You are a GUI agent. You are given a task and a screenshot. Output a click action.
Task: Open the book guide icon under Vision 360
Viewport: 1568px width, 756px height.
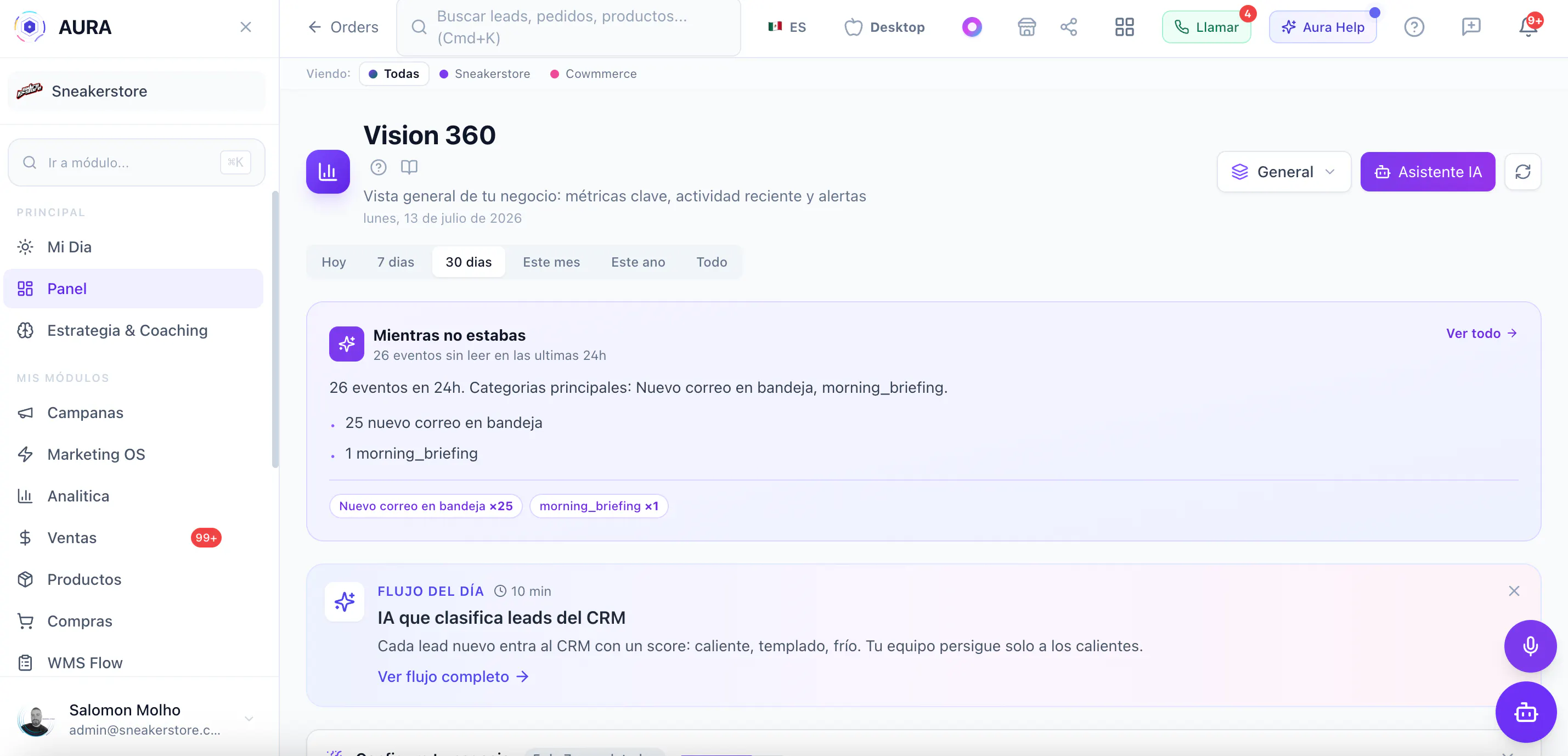(x=409, y=167)
